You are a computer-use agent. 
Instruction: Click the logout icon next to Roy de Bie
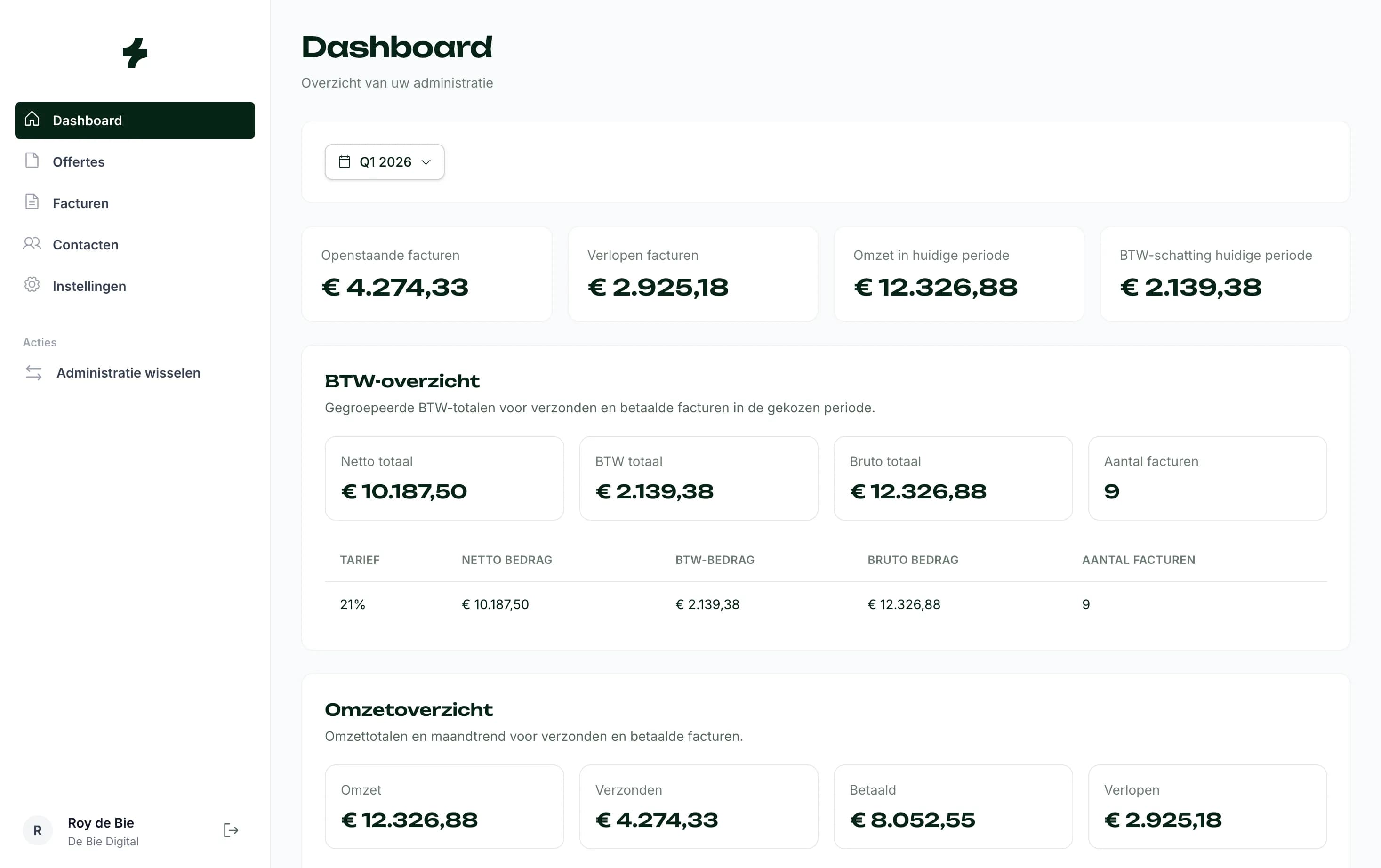click(x=231, y=830)
